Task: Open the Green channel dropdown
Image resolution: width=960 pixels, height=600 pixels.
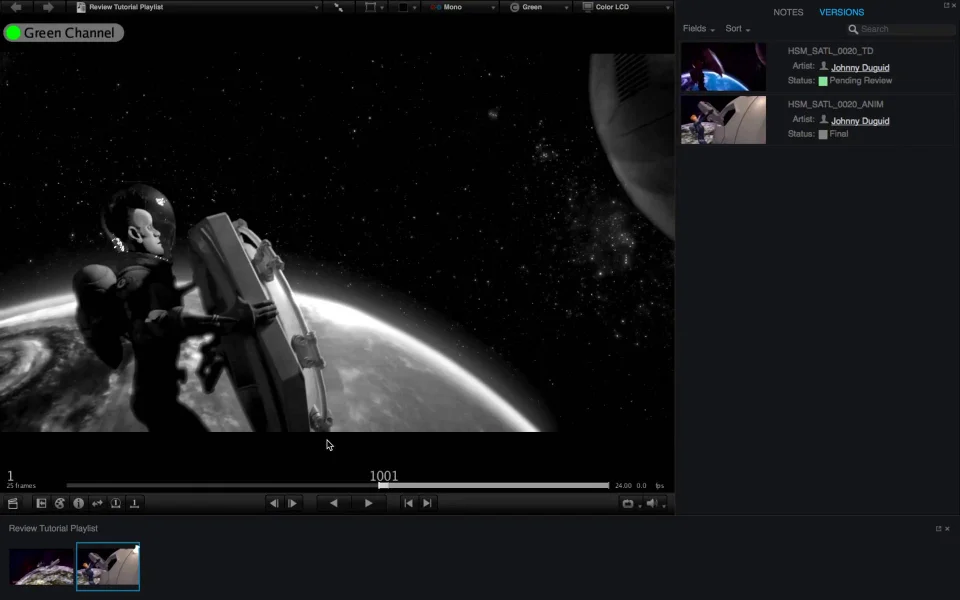Action: click(539, 7)
